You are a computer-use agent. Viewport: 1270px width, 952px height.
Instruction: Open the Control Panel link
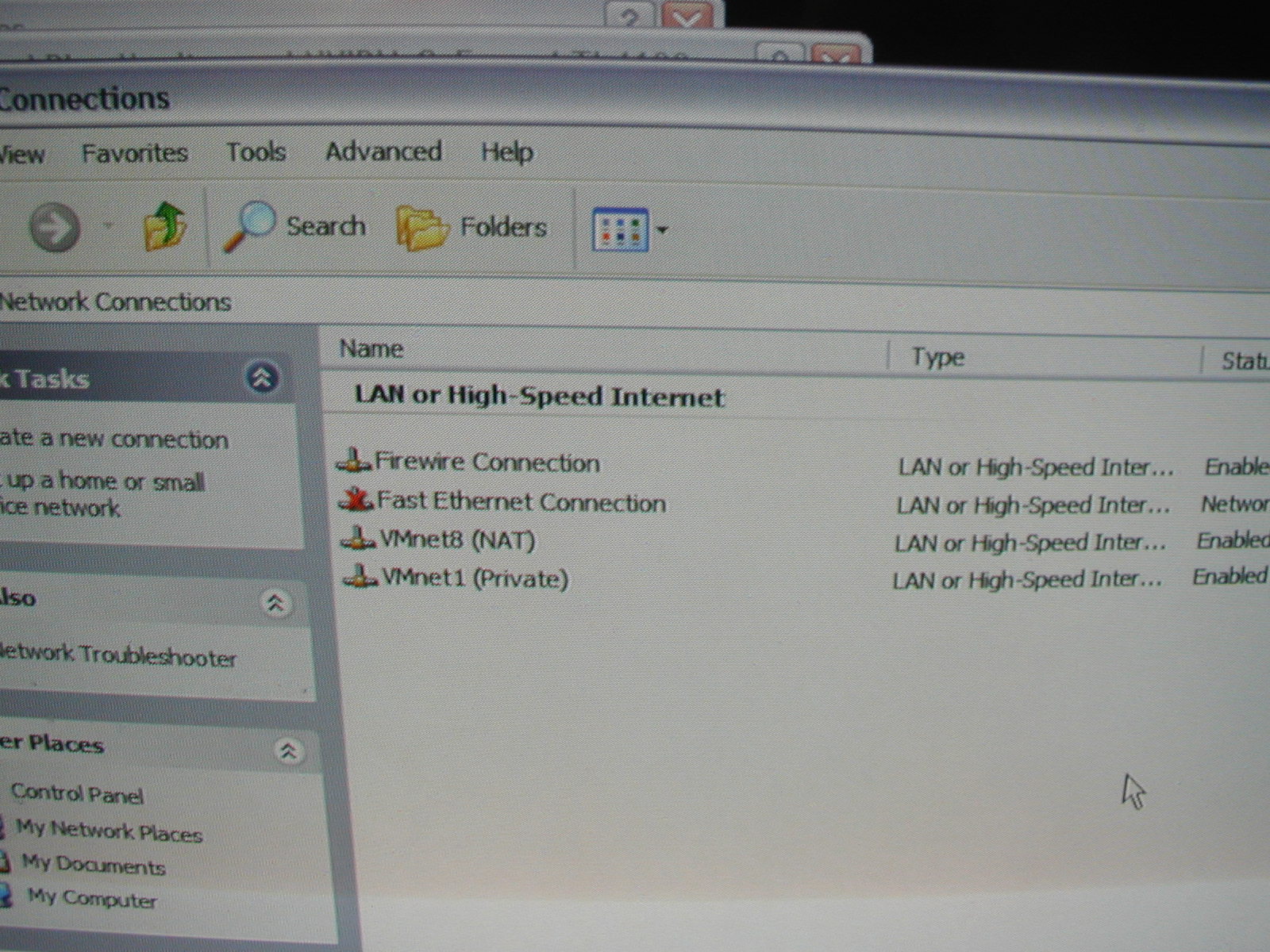pos(77,794)
